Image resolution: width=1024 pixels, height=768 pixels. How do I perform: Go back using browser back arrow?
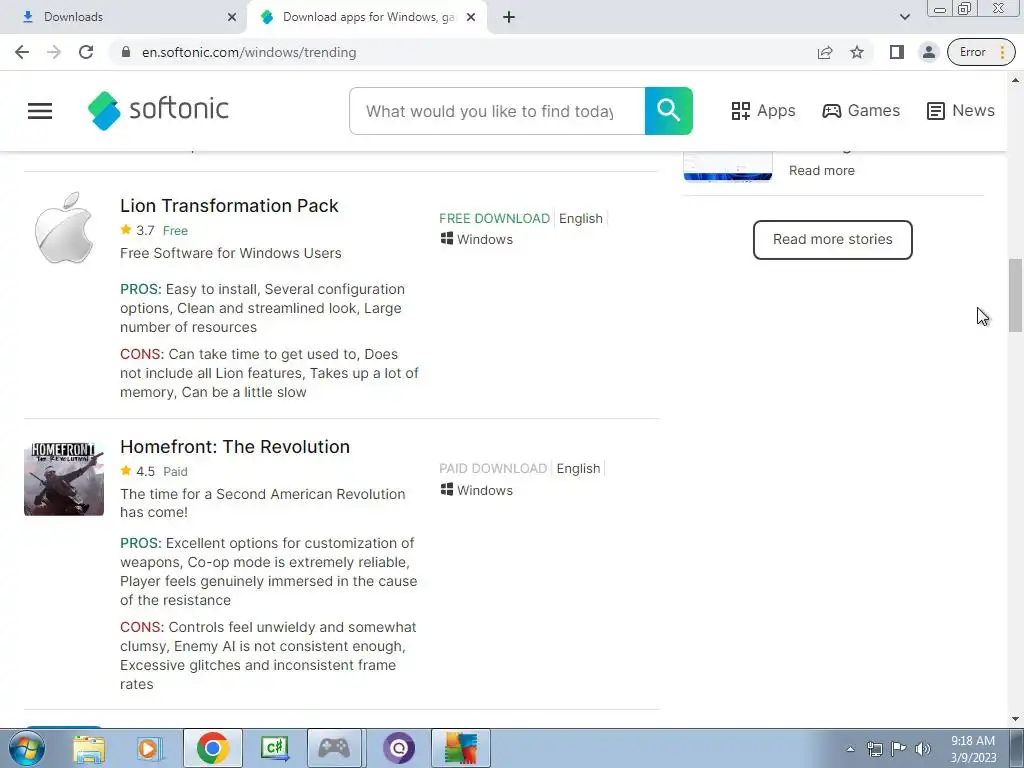pos(22,52)
